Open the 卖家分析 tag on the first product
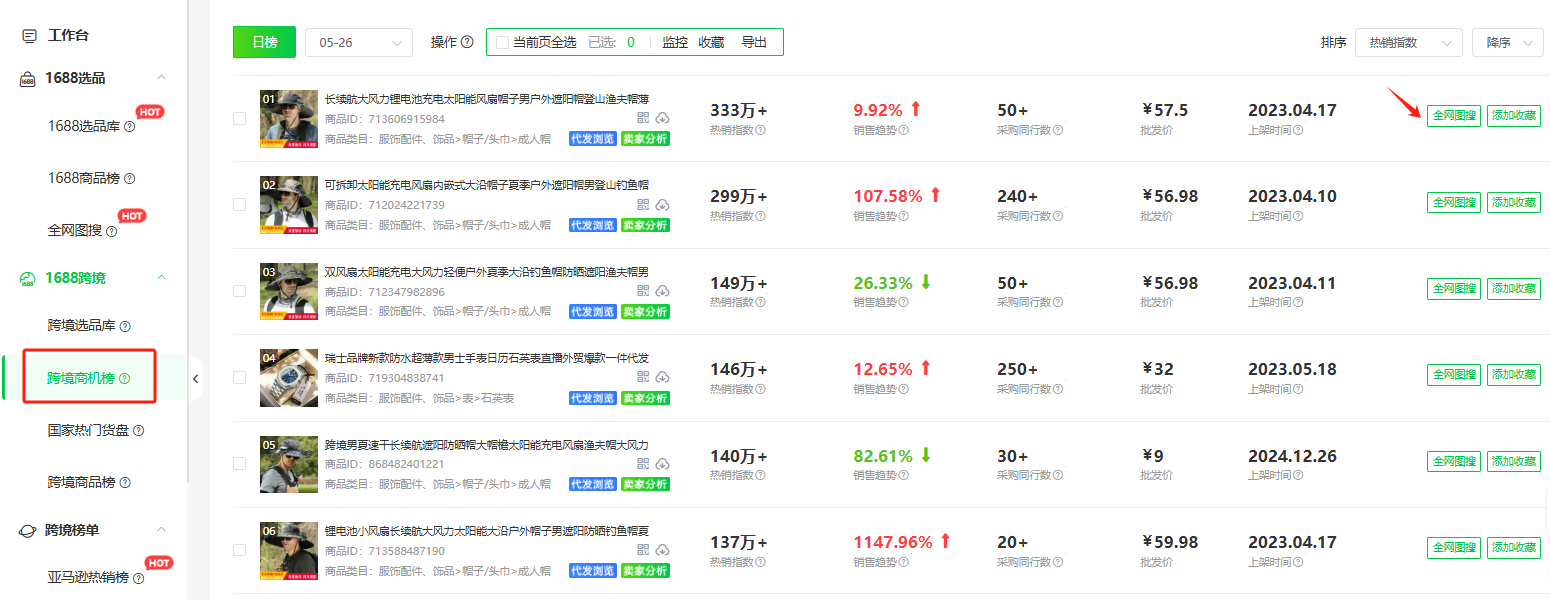The height and width of the screenshot is (600, 1550). [x=646, y=139]
